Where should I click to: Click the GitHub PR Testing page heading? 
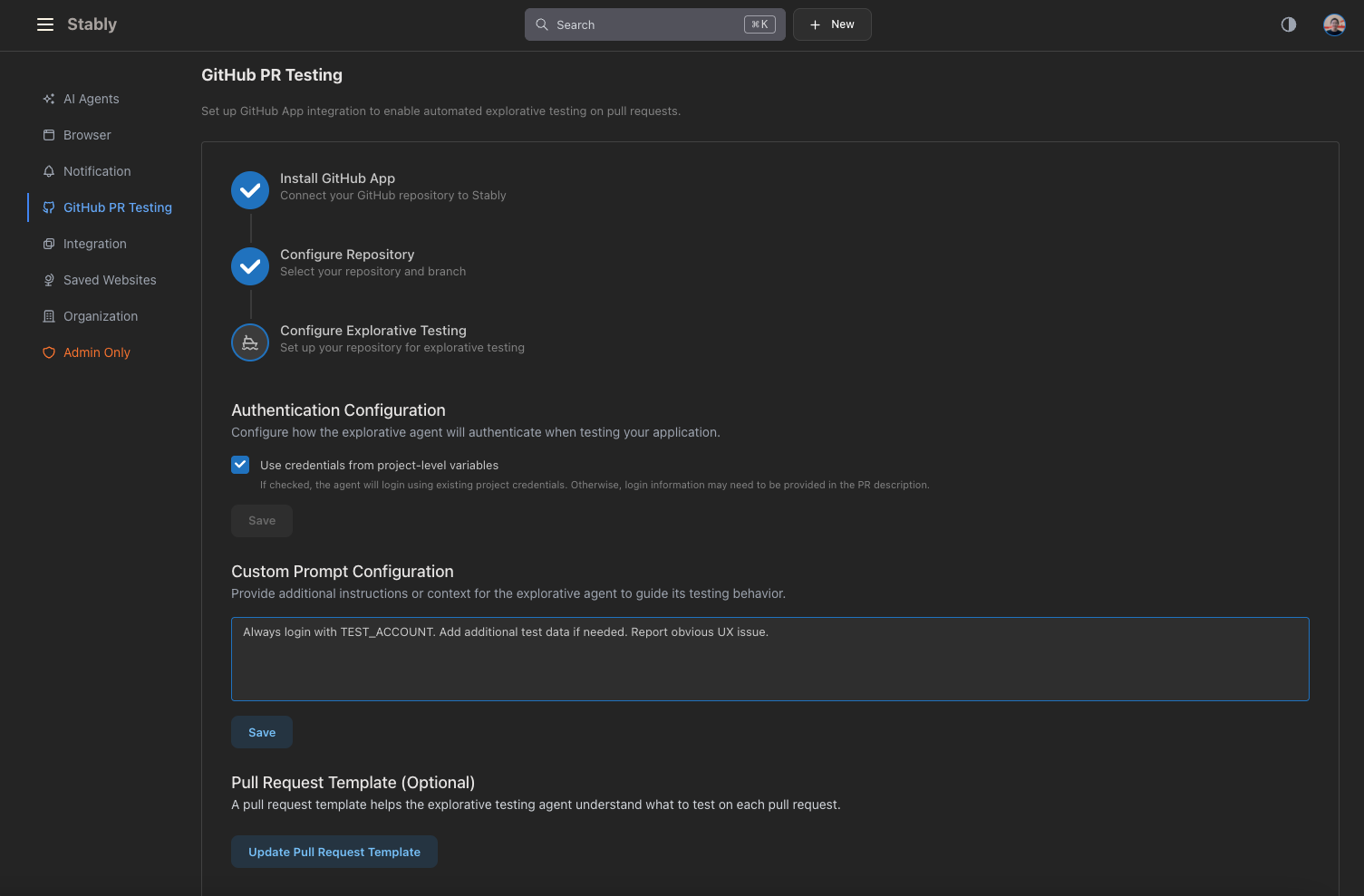click(x=272, y=75)
